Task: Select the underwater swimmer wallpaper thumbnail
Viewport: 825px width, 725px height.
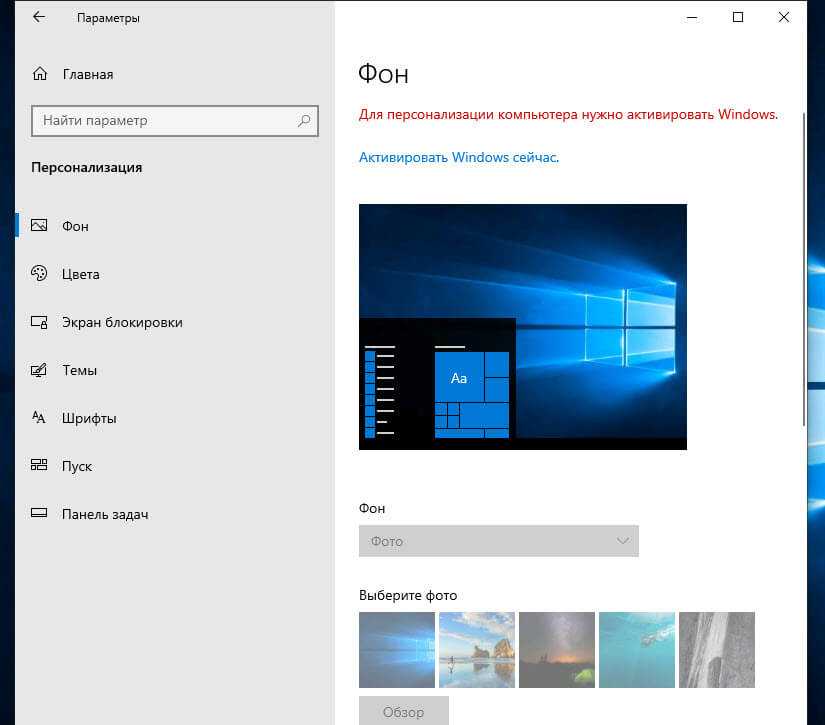Action: click(x=637, y=650)
